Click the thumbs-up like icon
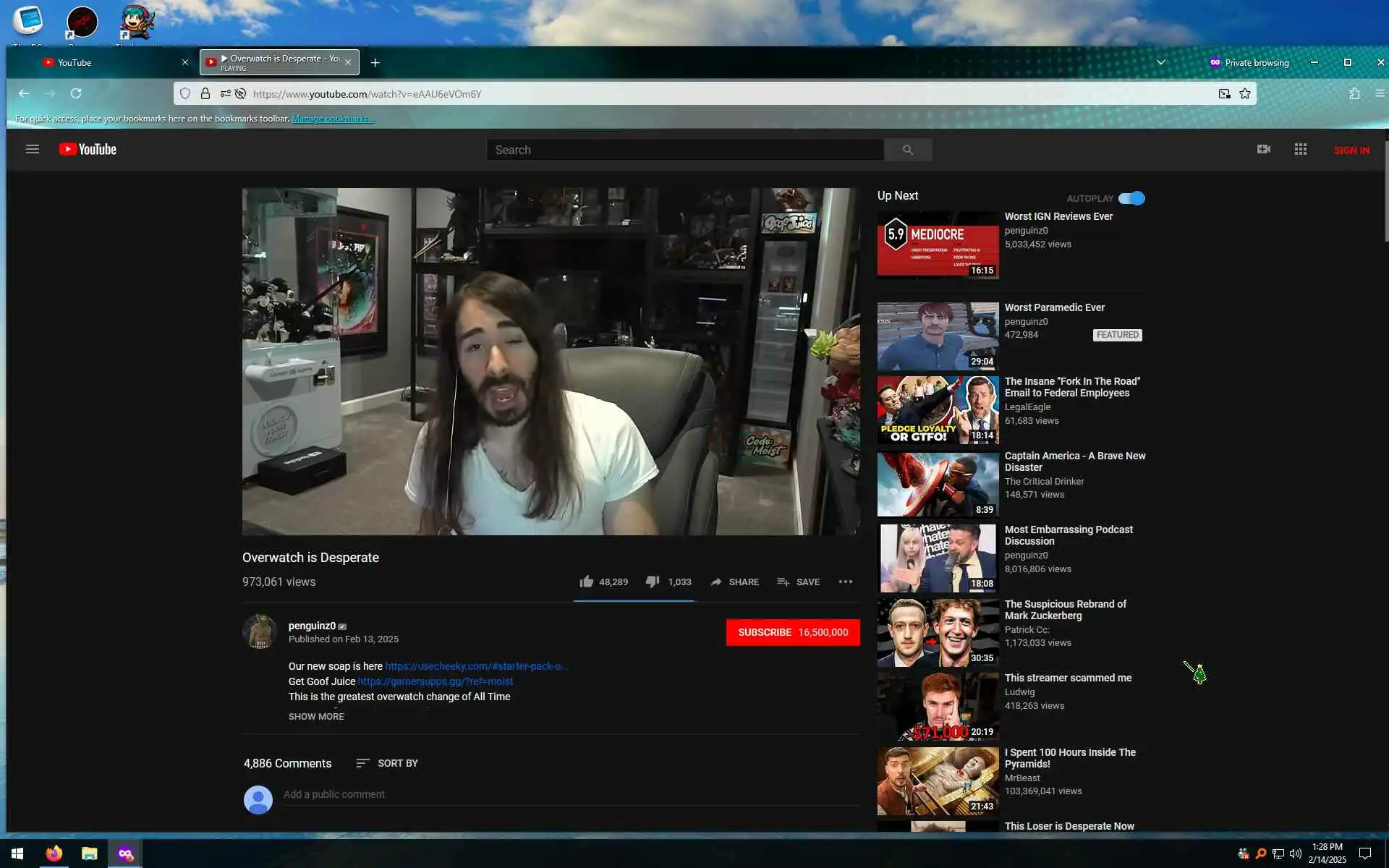The width and height of the screenshot is (1389, 868). coord(586,582)
